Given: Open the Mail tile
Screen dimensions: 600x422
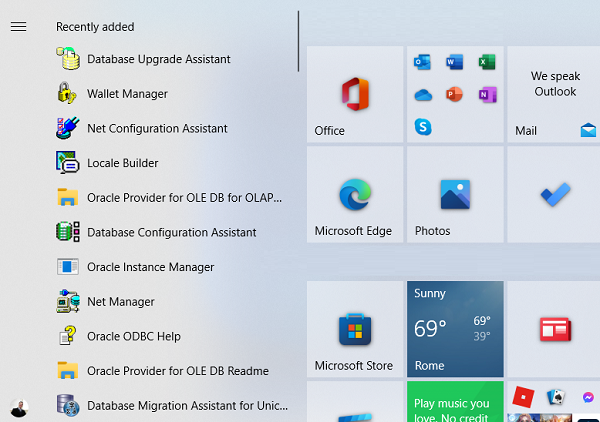Looking at the screenshot, I should (554, 94).
